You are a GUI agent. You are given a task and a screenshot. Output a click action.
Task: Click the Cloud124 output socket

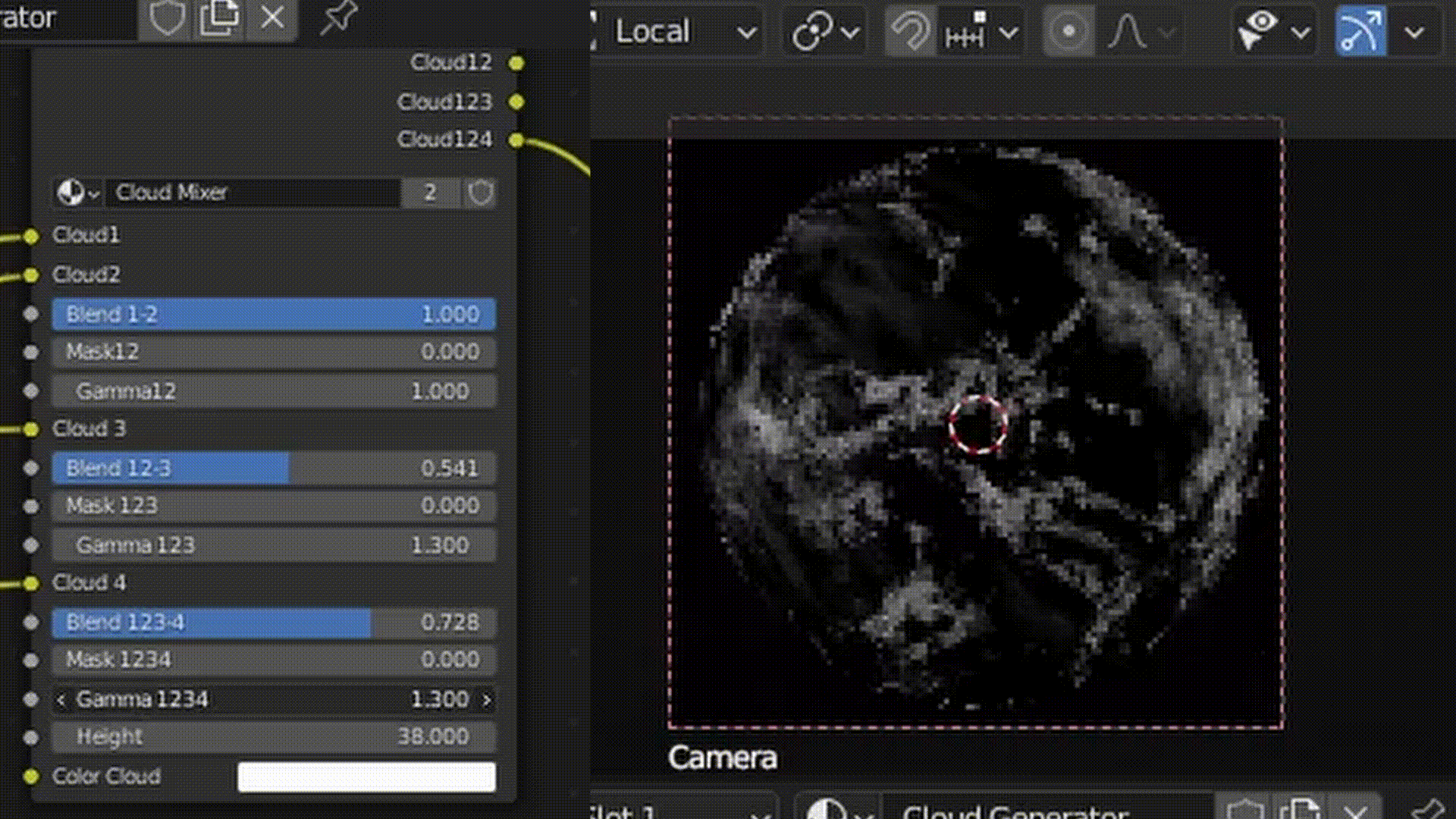516,140
